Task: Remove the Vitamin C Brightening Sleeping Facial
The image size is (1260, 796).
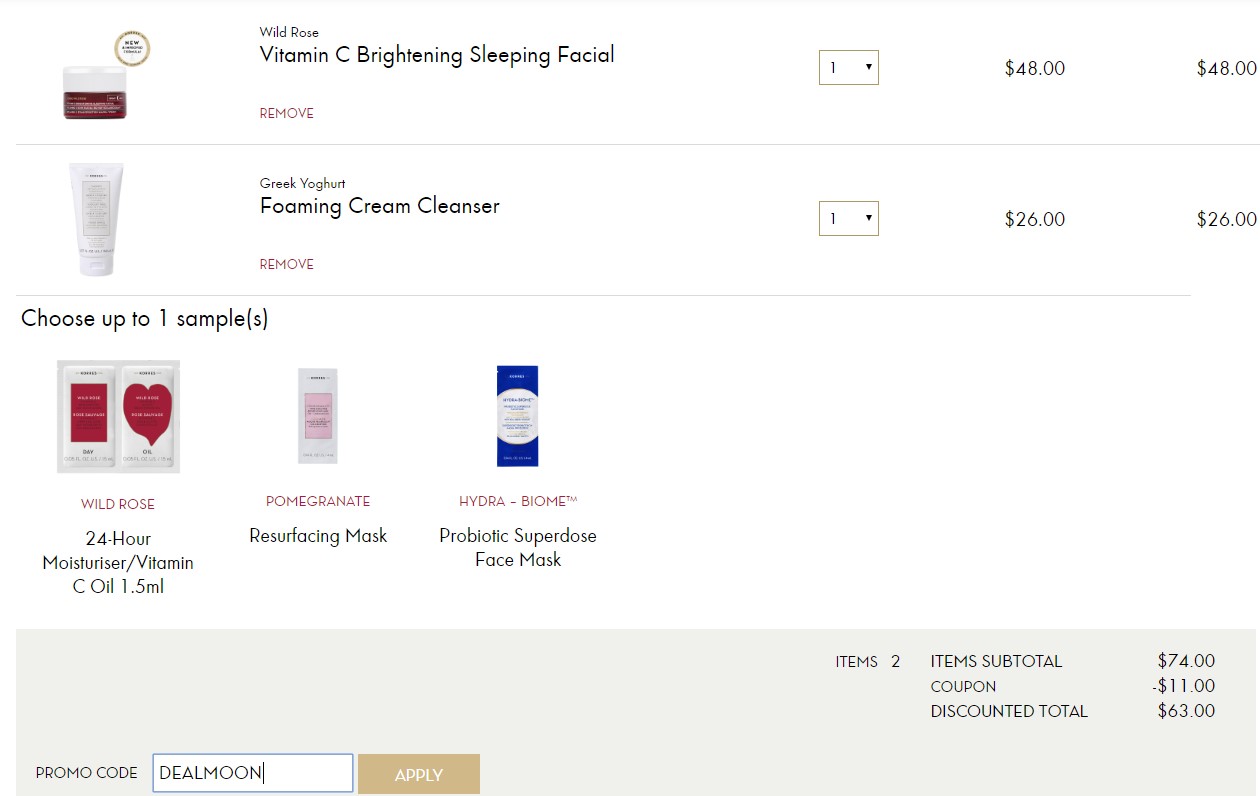Action: tap(287, 113)
